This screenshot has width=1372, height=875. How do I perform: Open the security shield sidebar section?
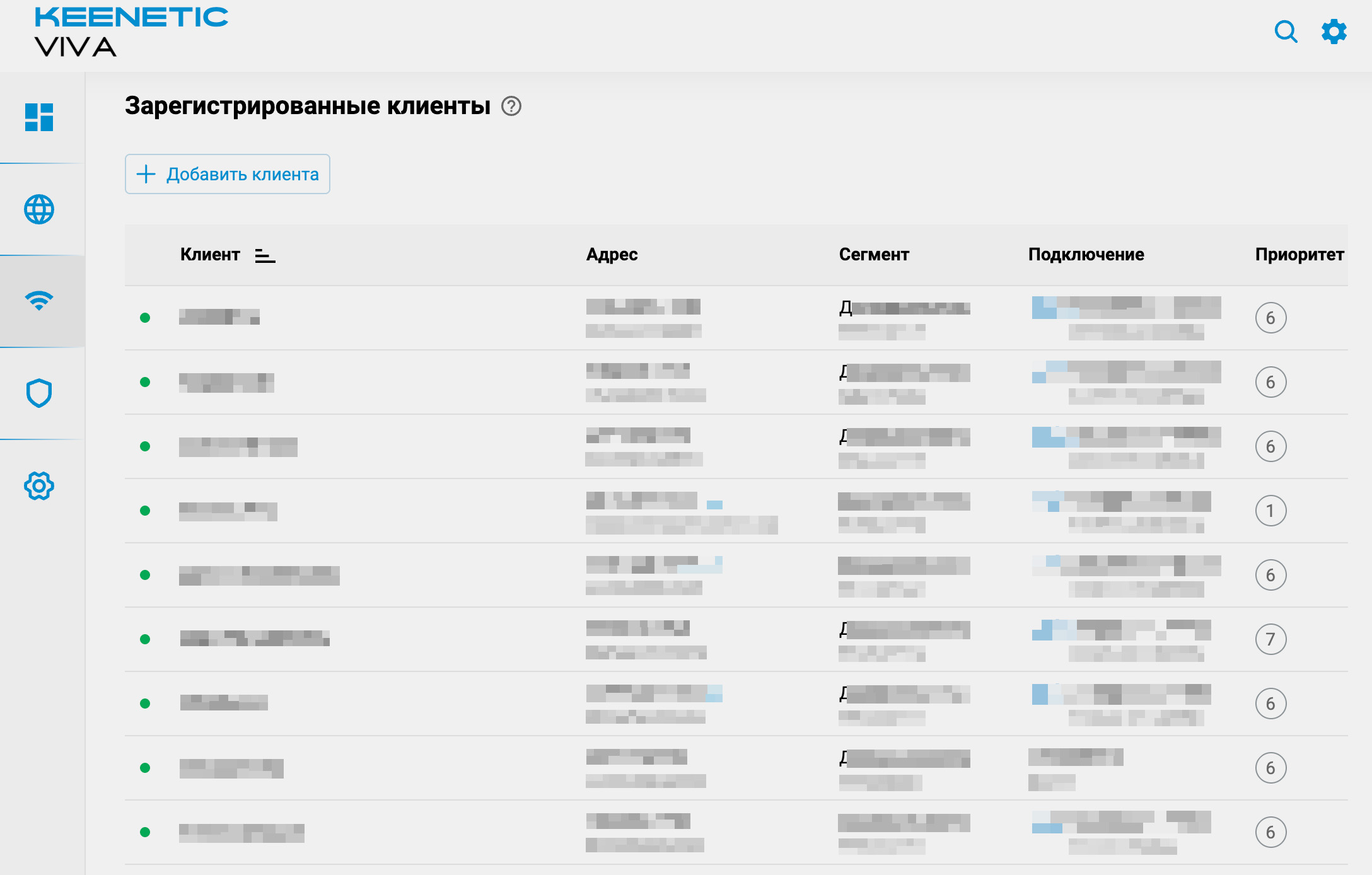click(39, 393)
